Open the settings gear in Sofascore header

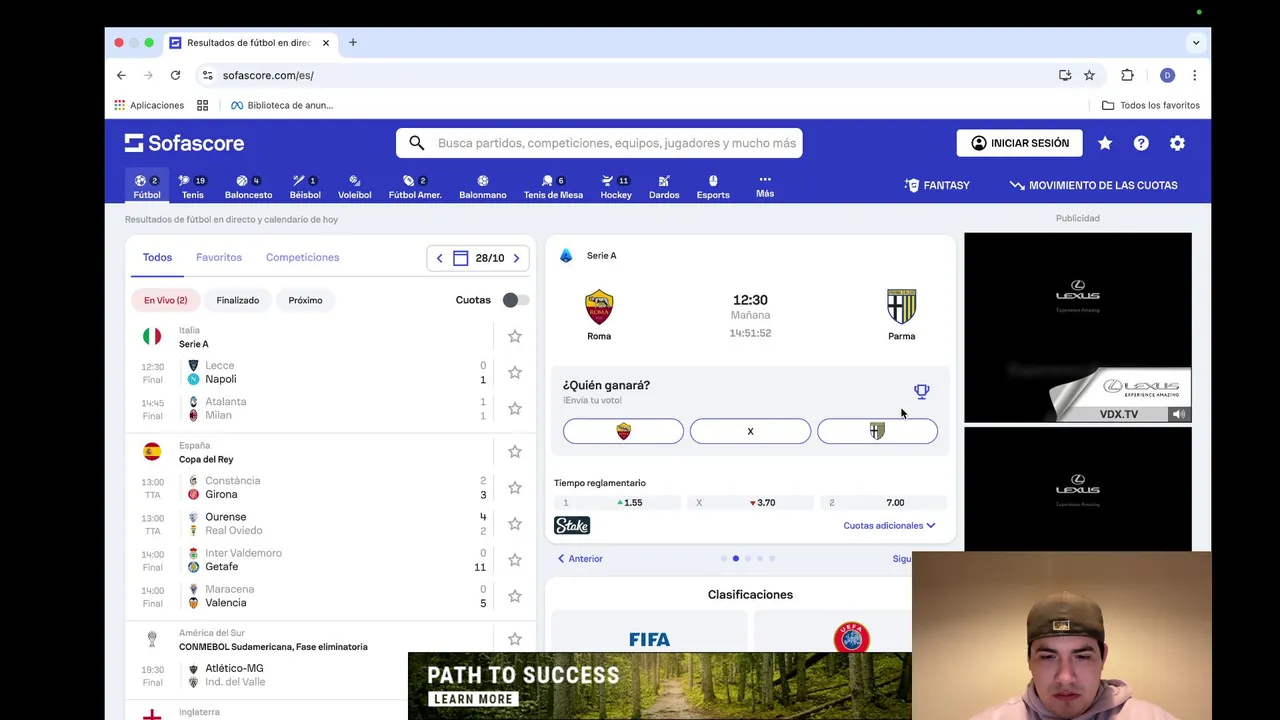pos(1177,143)
